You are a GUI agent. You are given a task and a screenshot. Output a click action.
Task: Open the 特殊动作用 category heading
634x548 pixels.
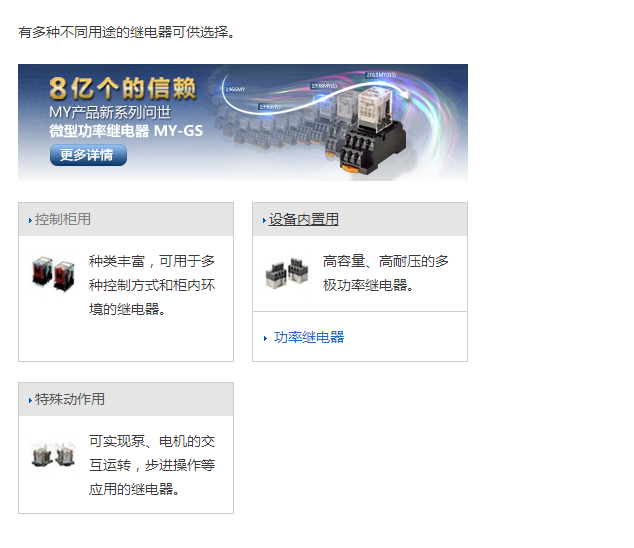click(70, 399)
